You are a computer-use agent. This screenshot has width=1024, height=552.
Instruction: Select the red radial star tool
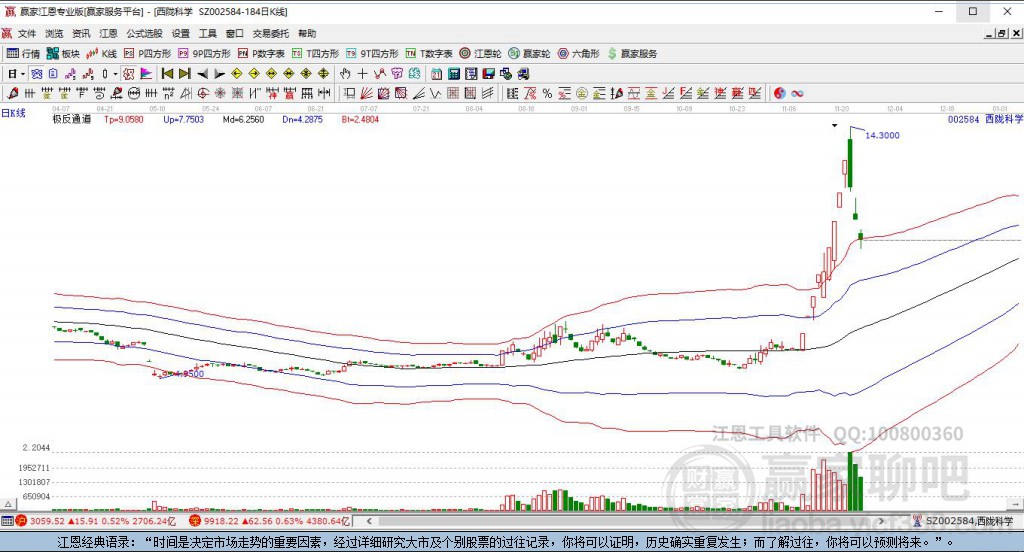pos(220,93)
